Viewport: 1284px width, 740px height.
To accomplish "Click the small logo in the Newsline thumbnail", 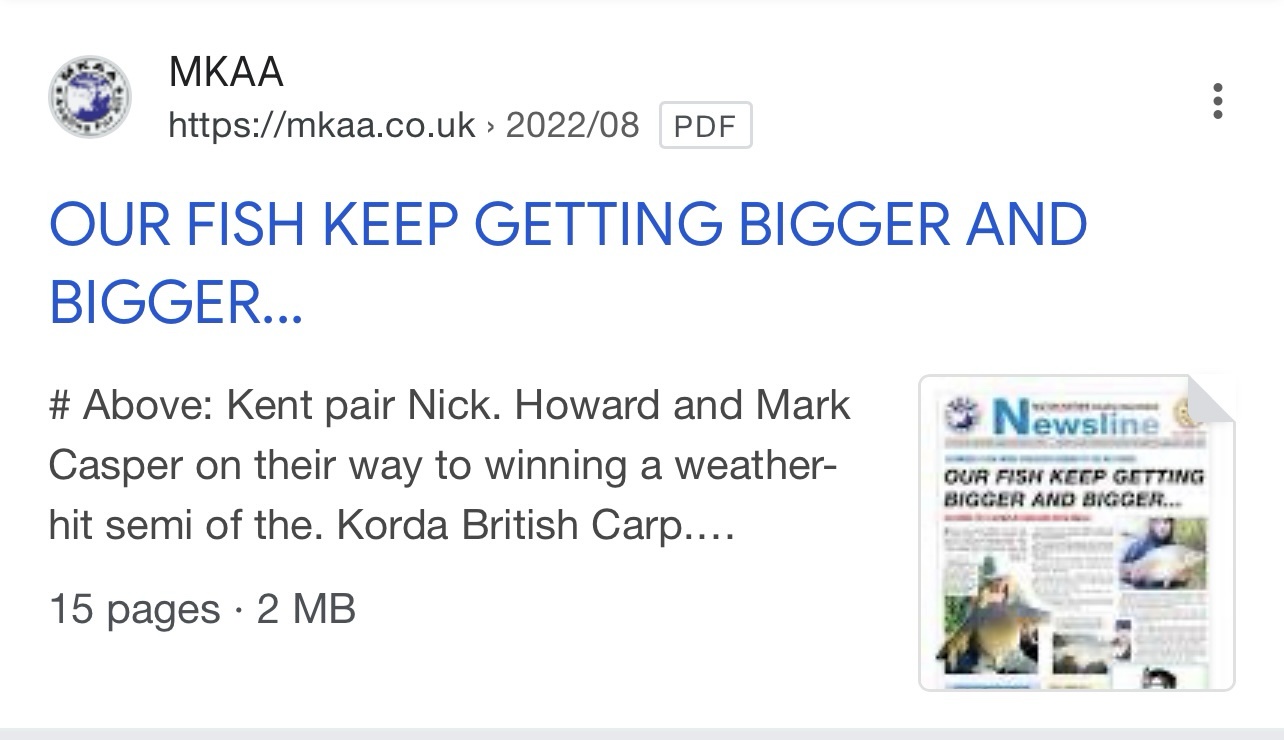I will [x=961, y=415].
